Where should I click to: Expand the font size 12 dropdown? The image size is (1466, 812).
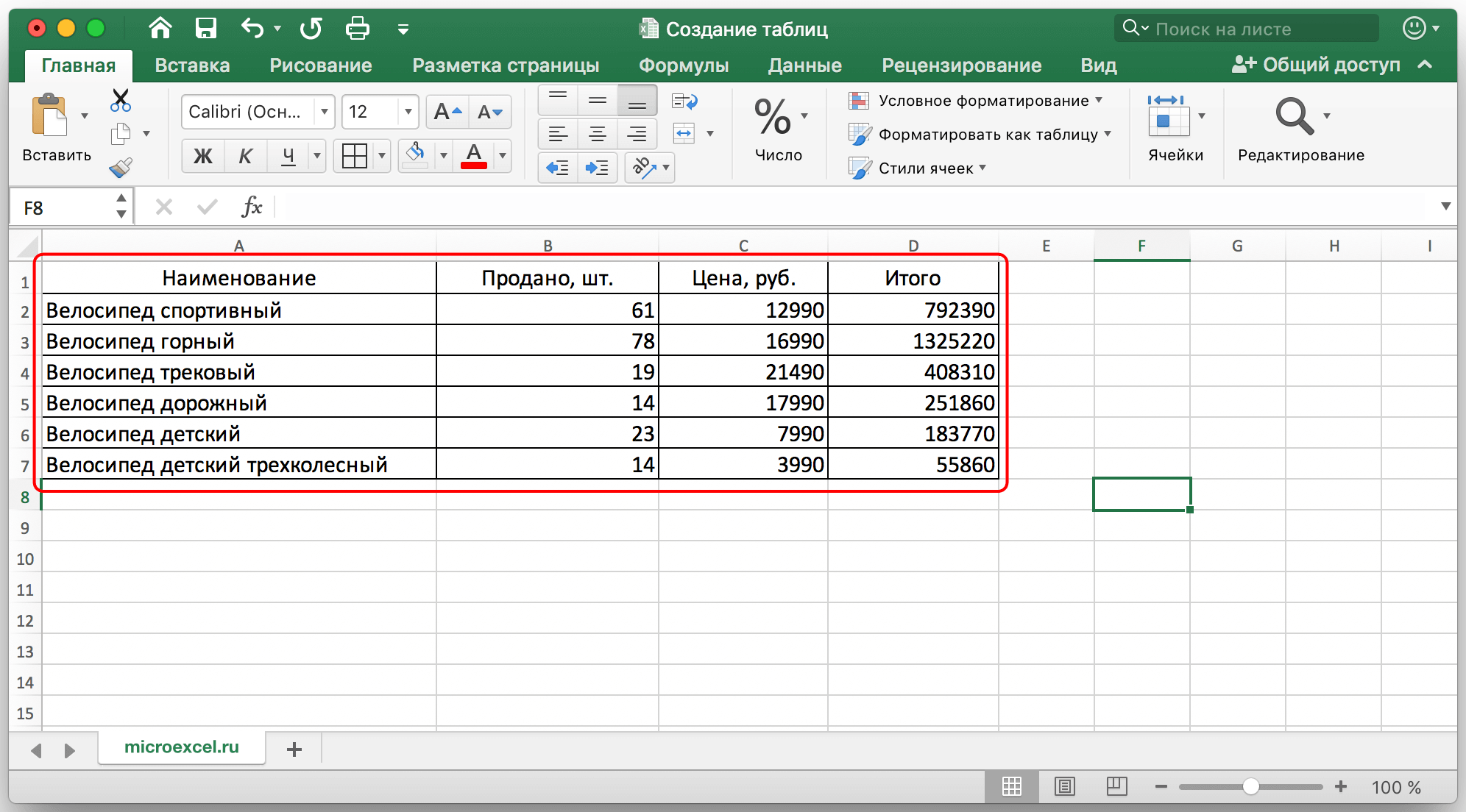pyautogui.click(x=408, y=112)
